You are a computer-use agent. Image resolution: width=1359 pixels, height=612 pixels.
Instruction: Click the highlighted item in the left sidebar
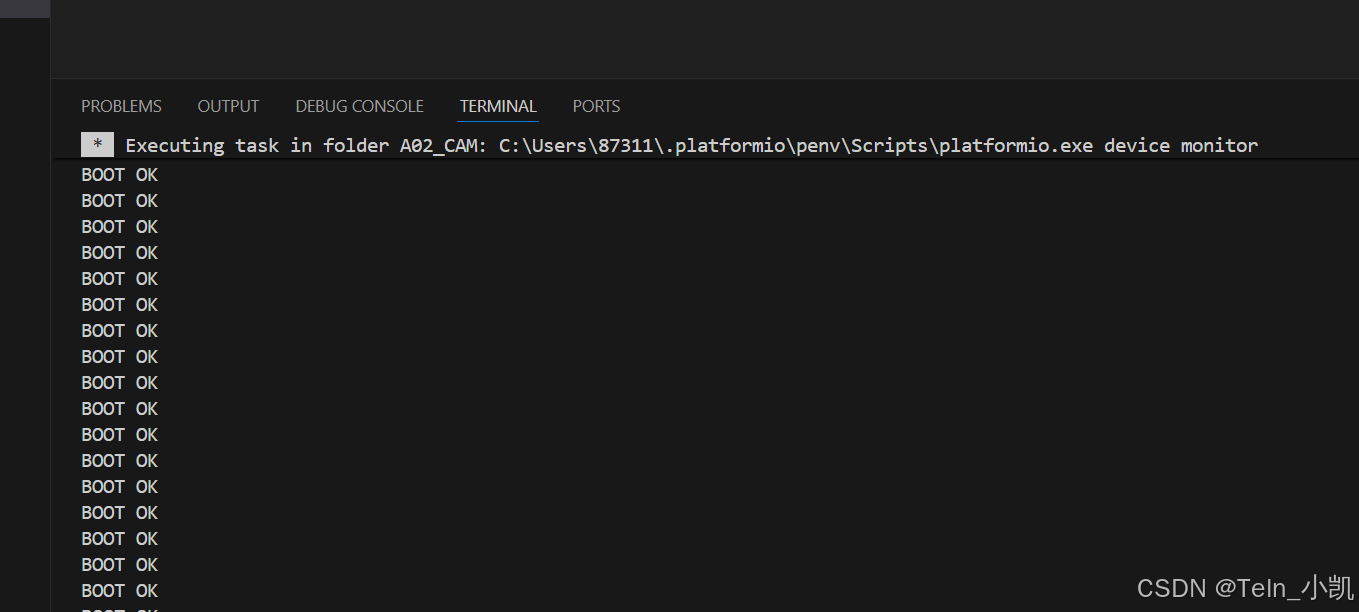point(25,8)
